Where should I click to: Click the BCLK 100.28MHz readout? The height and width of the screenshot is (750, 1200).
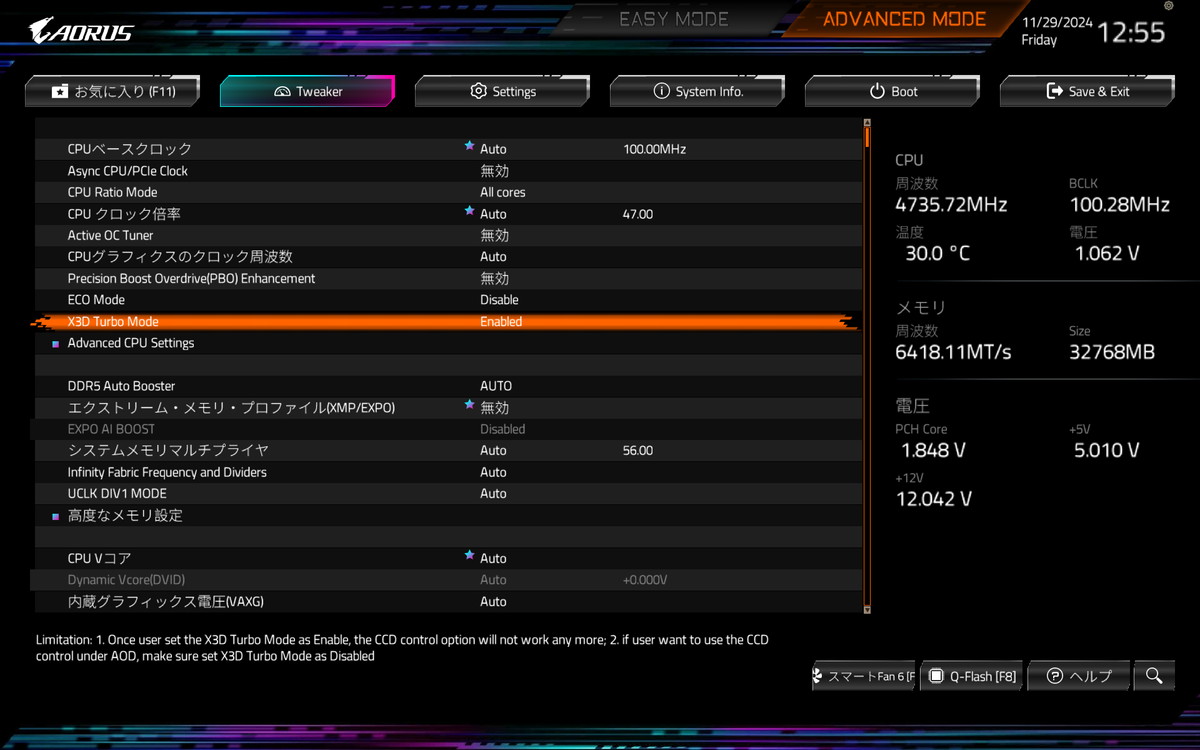click(x=1119, y=204)
